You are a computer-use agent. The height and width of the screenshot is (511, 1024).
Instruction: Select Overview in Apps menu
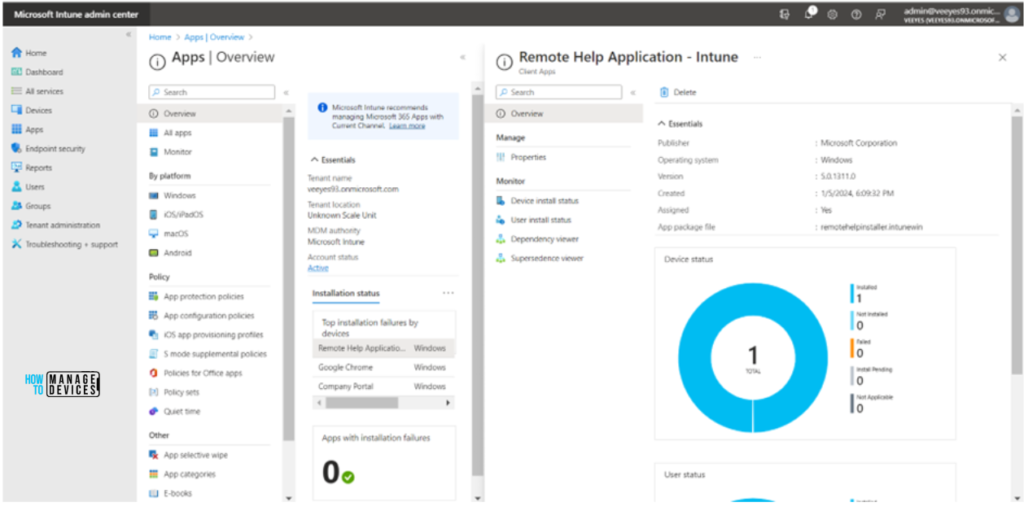tap(210, 114)
